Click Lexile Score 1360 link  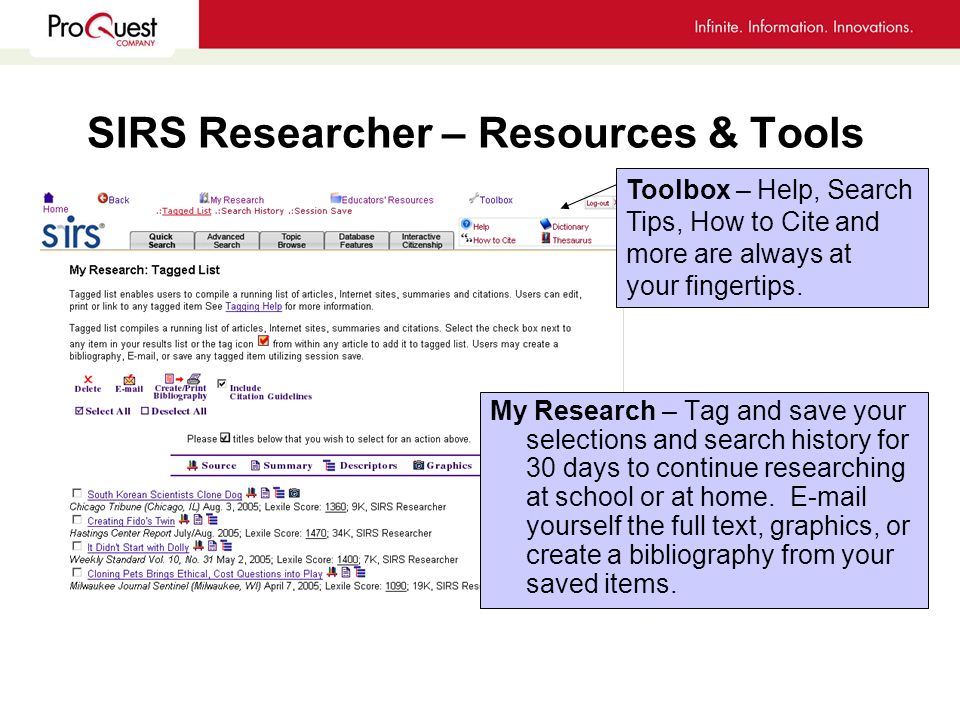coord(336,507)
